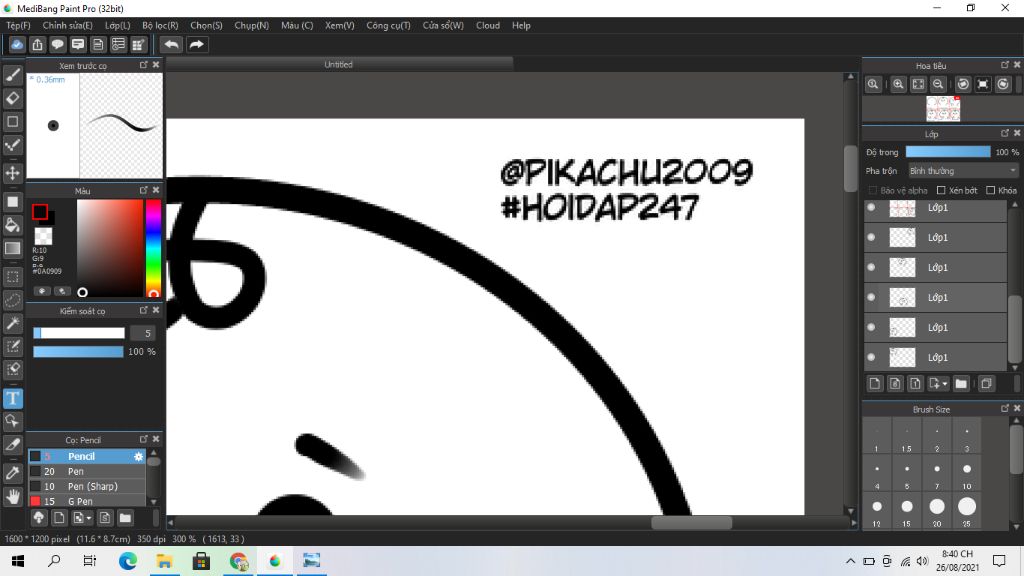Open the Chỉnh sửa(E) menu

[x=67, y=25]
